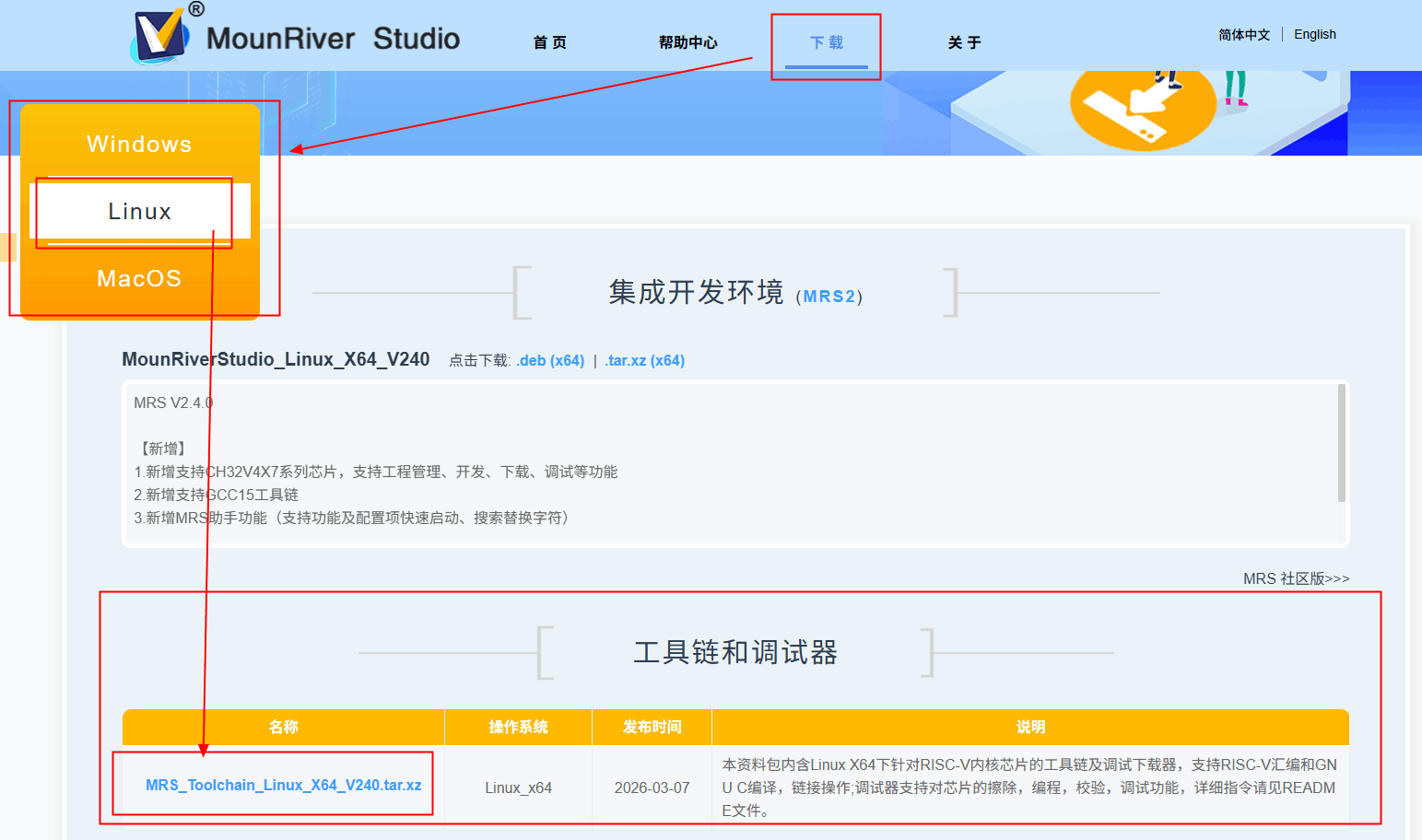
Task: Click the 2026-03-07 release date cell
Action: [x=652, y=787]
